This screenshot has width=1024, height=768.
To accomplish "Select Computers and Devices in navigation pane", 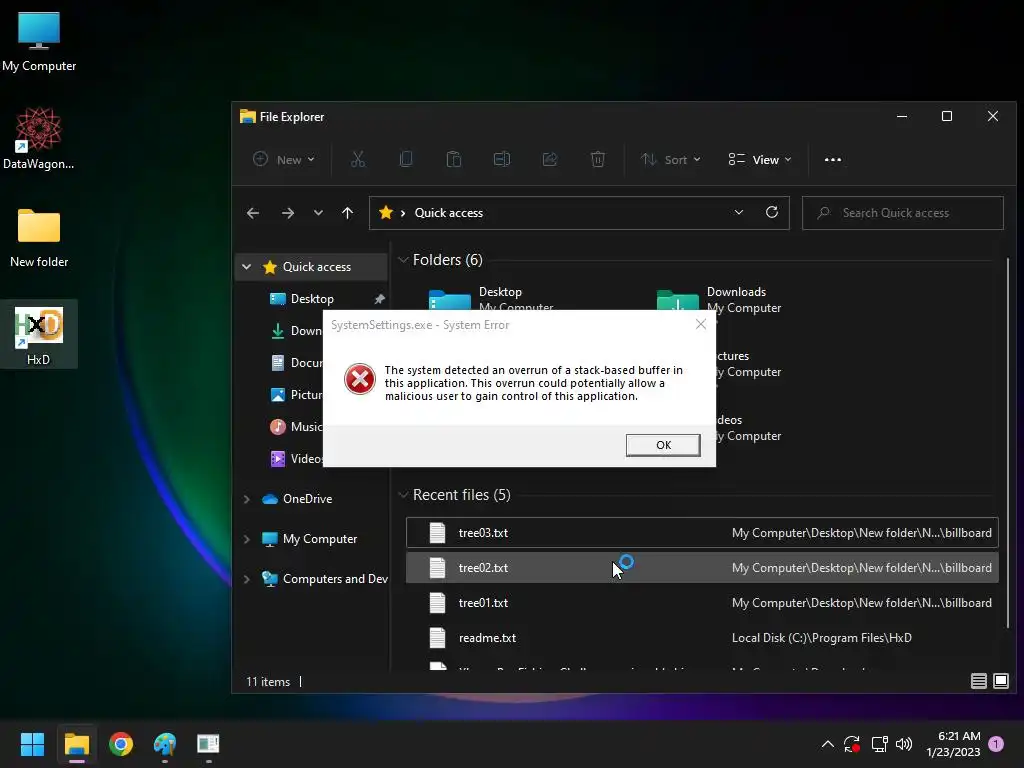I will [335, 579].
